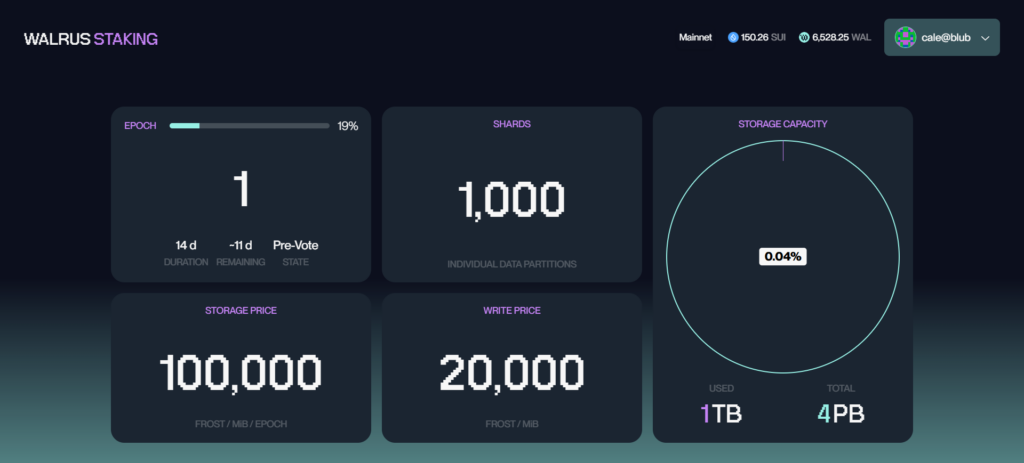The height and width of the screenshot is (463, 1024).
Task: Click the REMAINING label
Action: pos(241,262)
